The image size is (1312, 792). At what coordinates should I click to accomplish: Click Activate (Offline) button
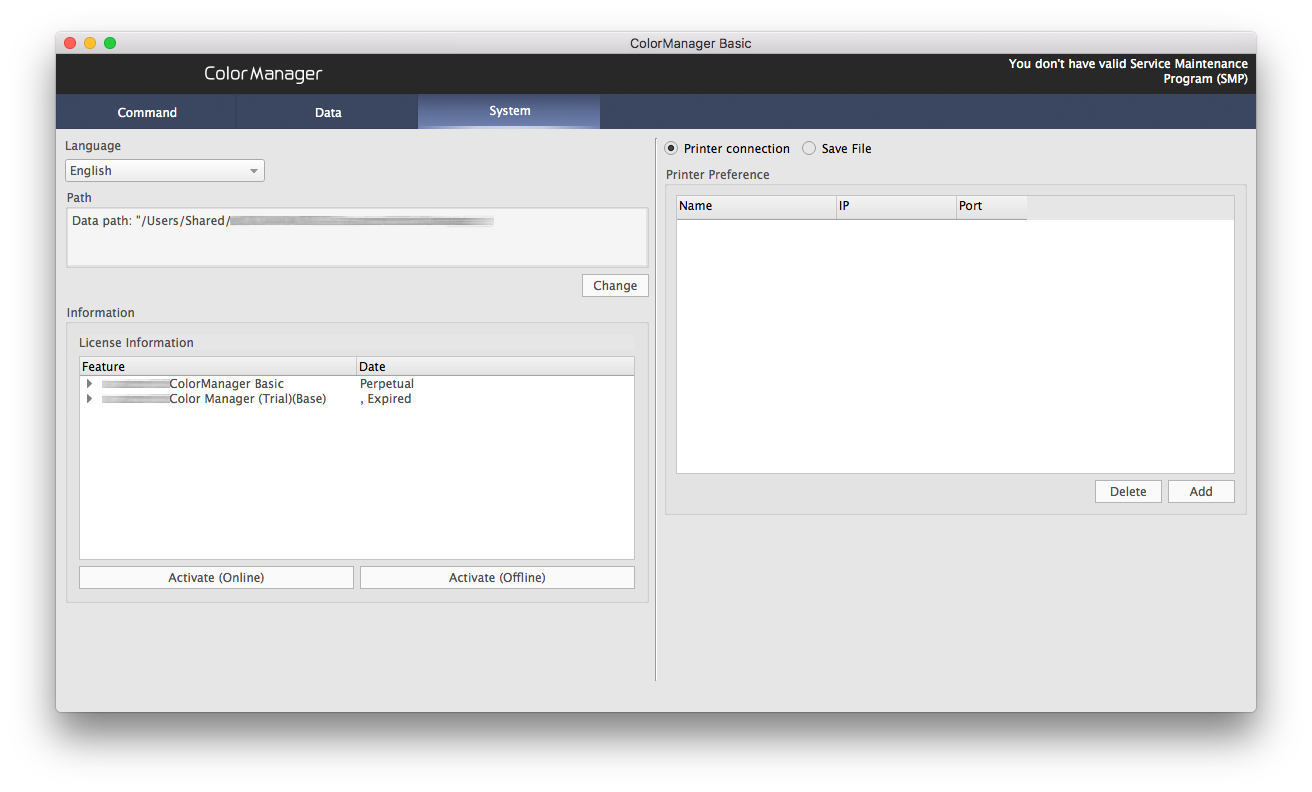(497, 577)
